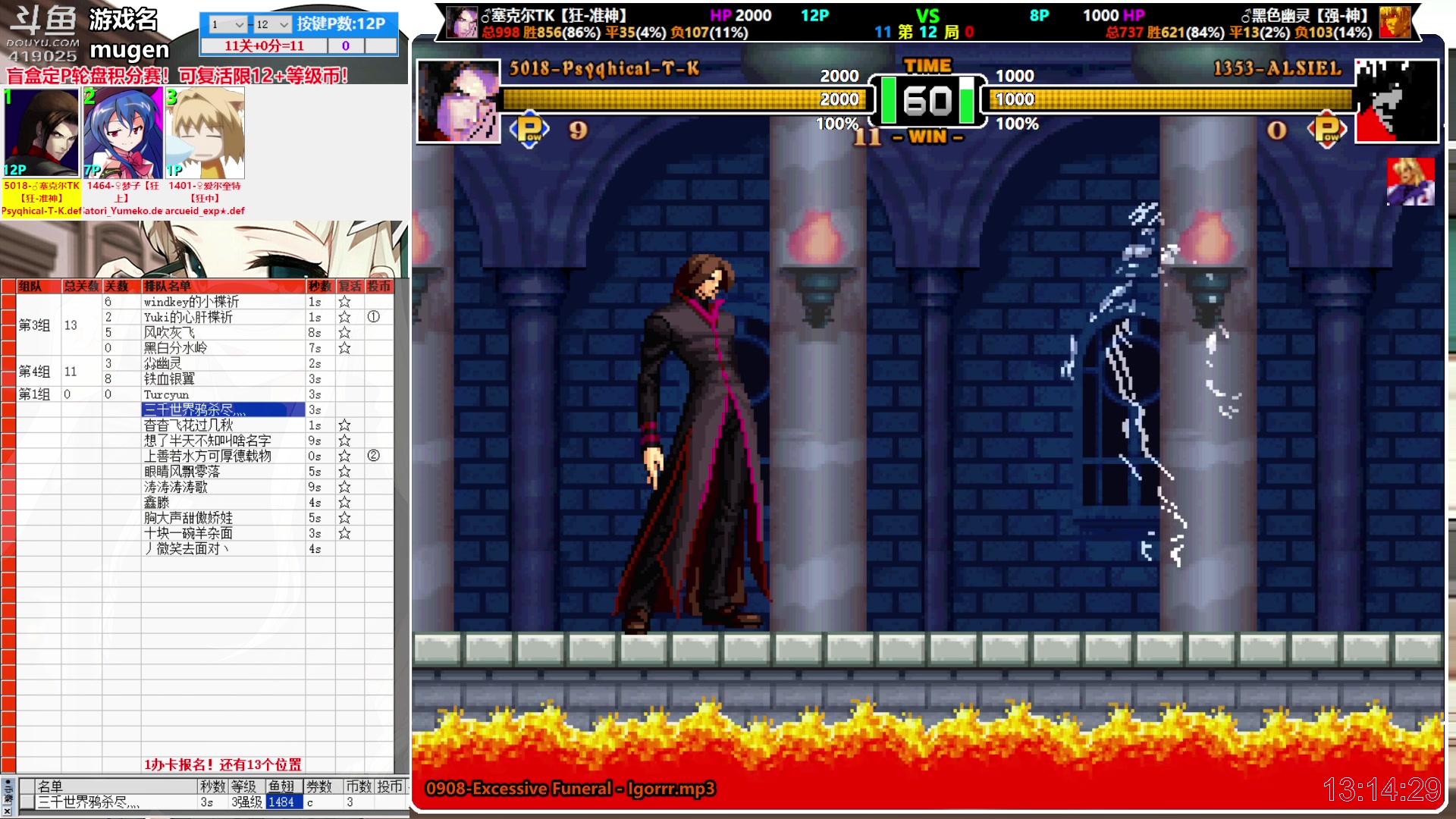Click the 币数 header in bottom grid
Screen dimensions: 1456x819
pyautogui.click(x=358, y=786)
